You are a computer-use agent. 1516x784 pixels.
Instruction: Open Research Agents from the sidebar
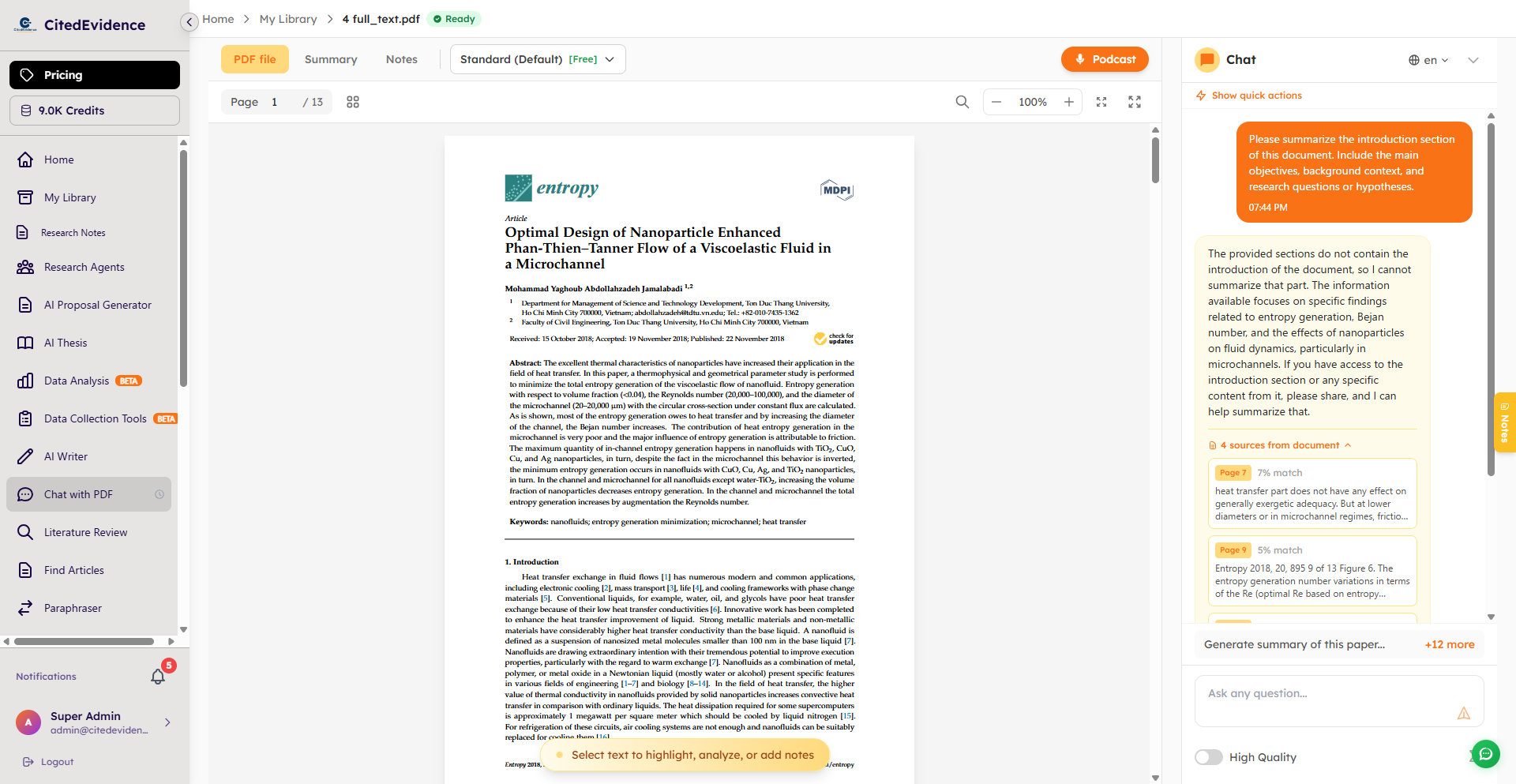click(83, 267)
